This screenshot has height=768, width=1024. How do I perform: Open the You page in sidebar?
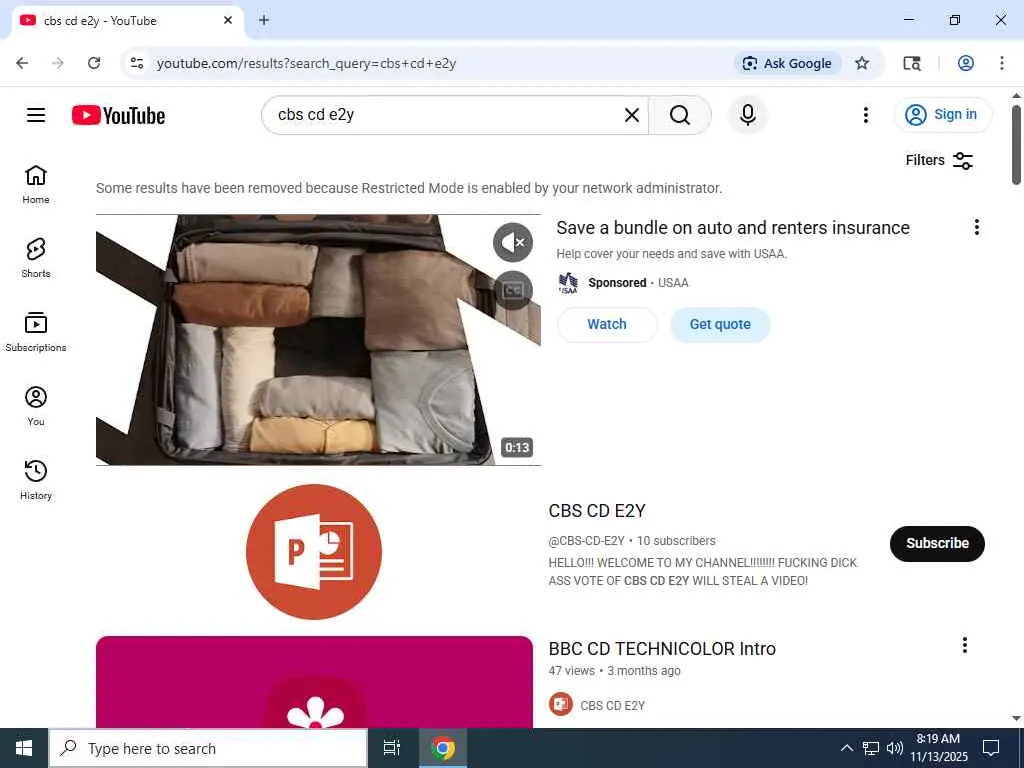click(36, 406)
